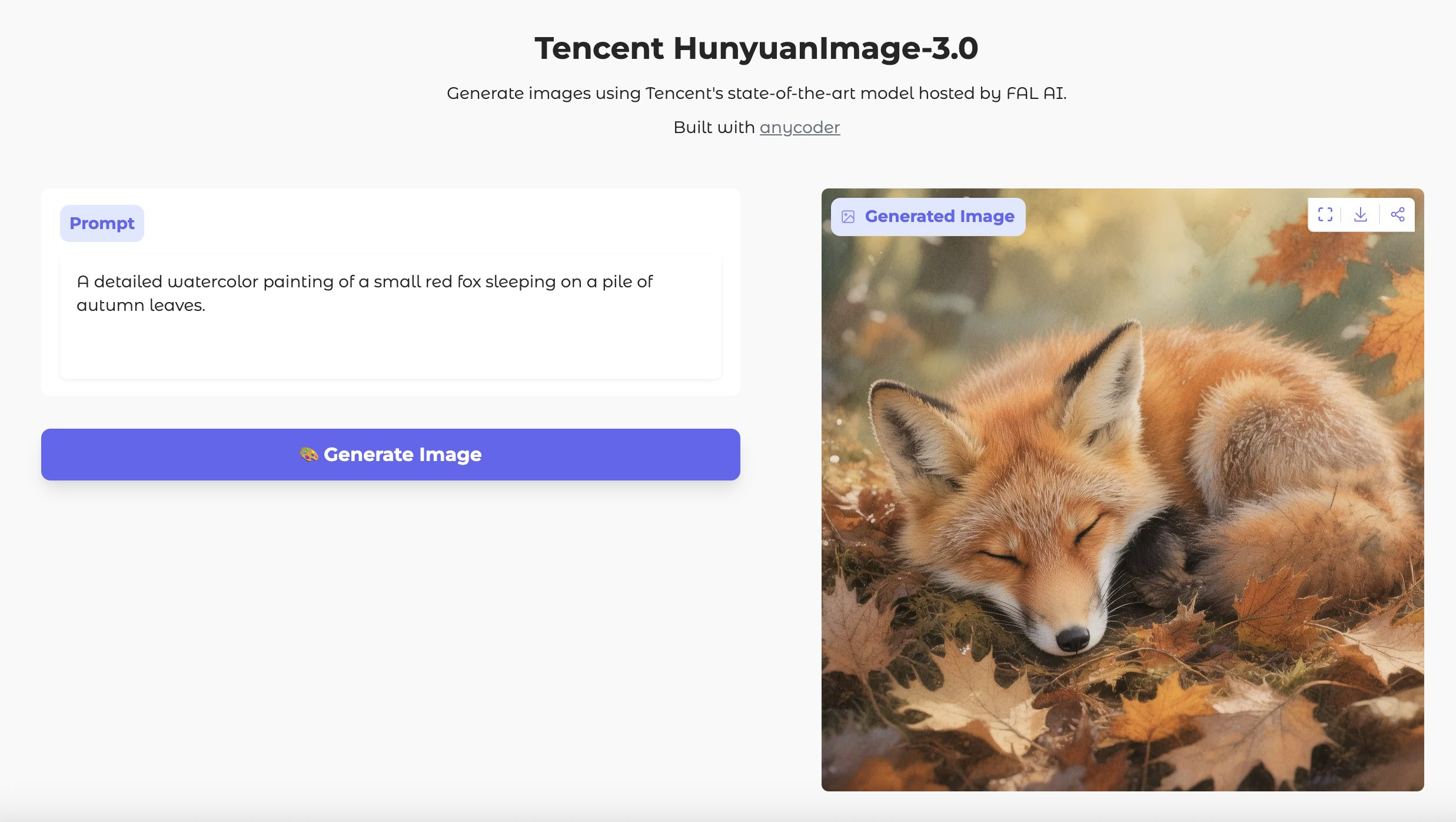Click the Tencent HunyuanImage-3.0 heading
1456x822 pixels.
click(x=756, y=48)
